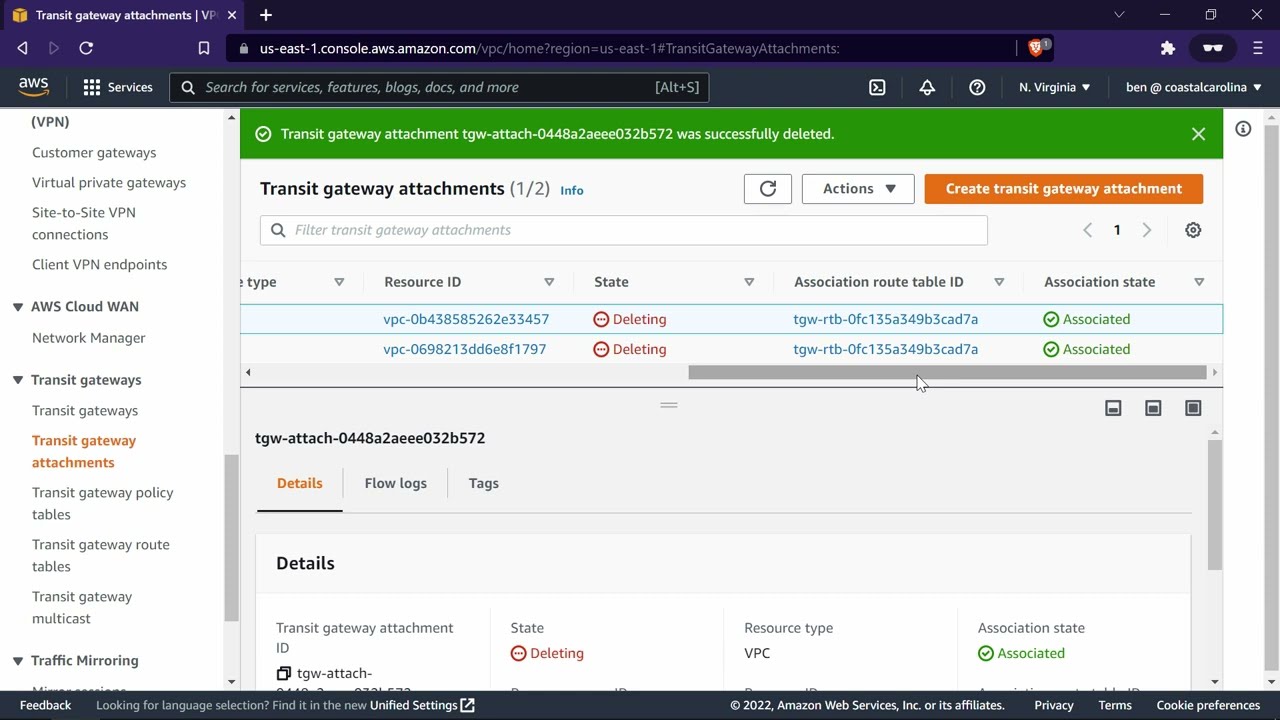Open the Services grid menu
Viewport: 1280px width, 720px height.
(x=118, y=87)
